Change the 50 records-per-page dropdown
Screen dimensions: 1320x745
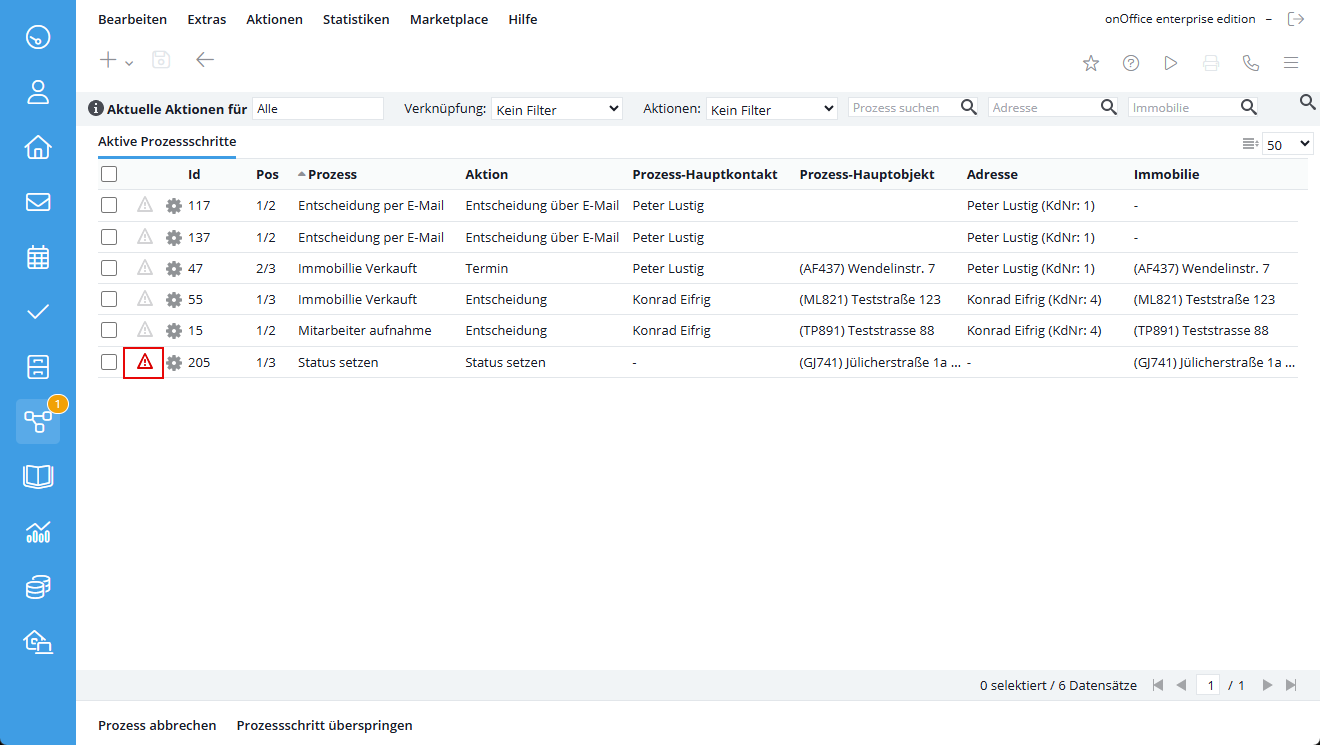1287,145
